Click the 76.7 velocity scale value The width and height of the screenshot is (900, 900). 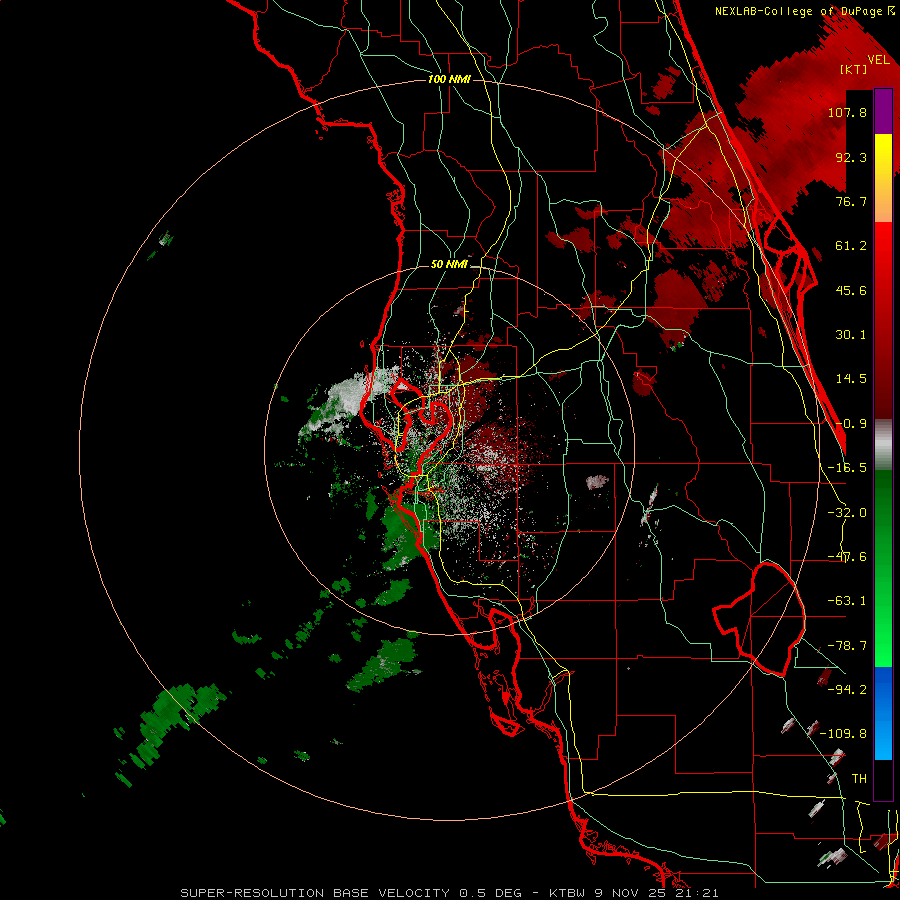[851, 201]
